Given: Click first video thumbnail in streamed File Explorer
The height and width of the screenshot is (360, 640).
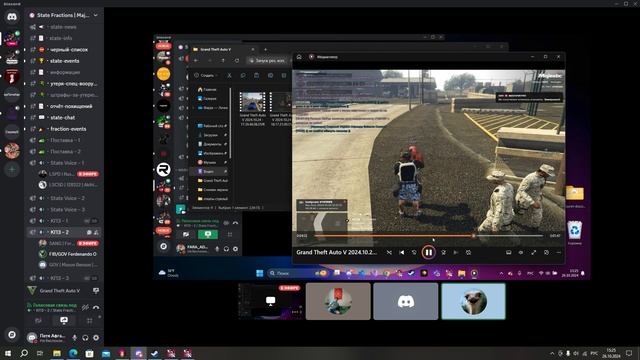Looking at the screenshot, I should click(x=253, y=102).
